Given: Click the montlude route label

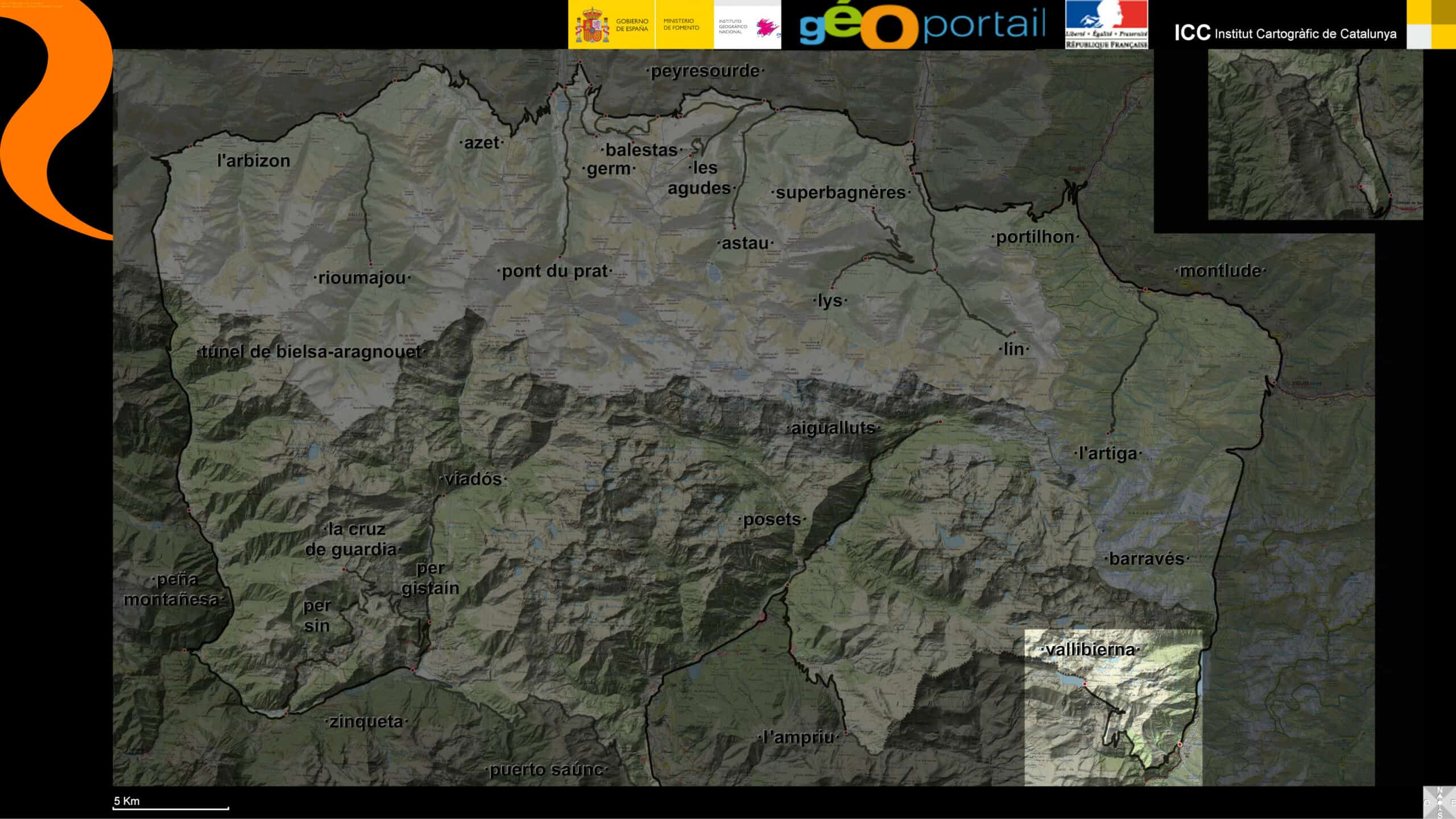Looking at the screenshot, I should 1220,271.
